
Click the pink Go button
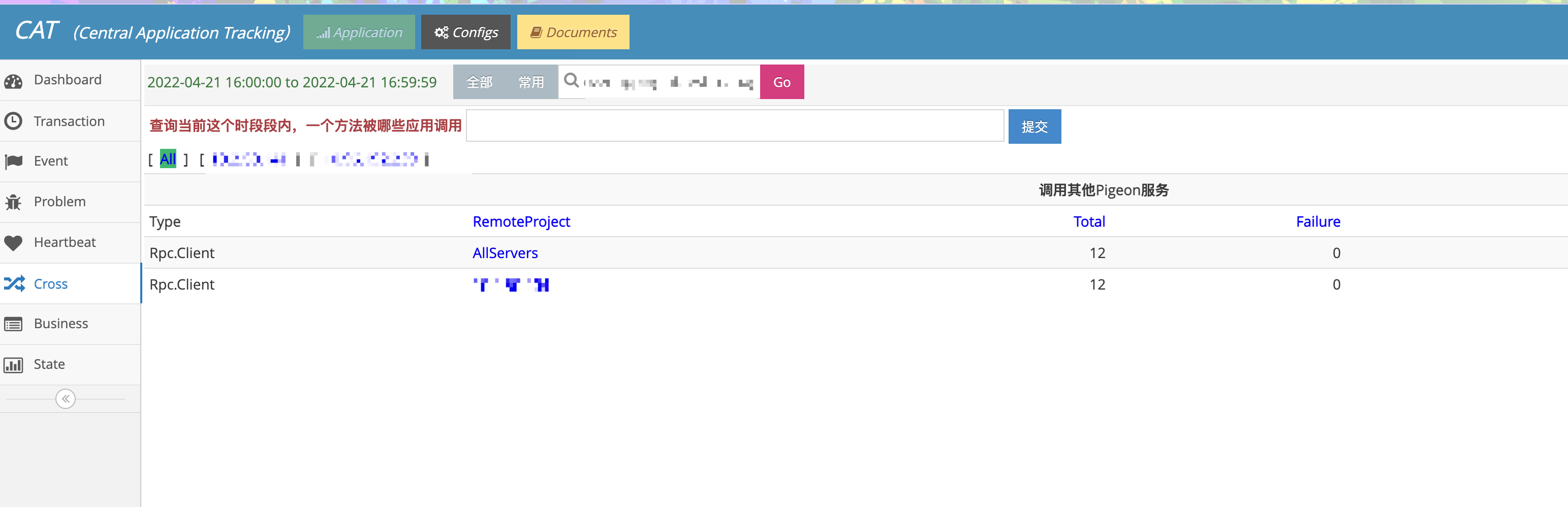coord(781,82)
